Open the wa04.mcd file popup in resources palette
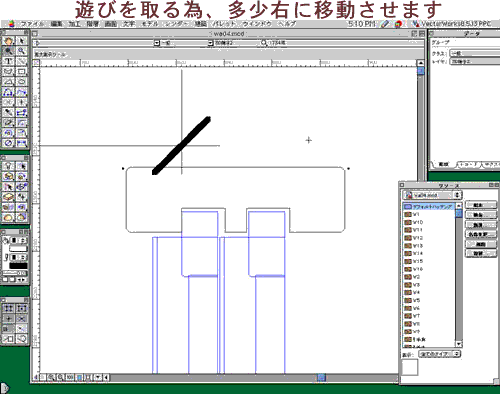Viewport: 500px width, 394px height. coord(432,195)
